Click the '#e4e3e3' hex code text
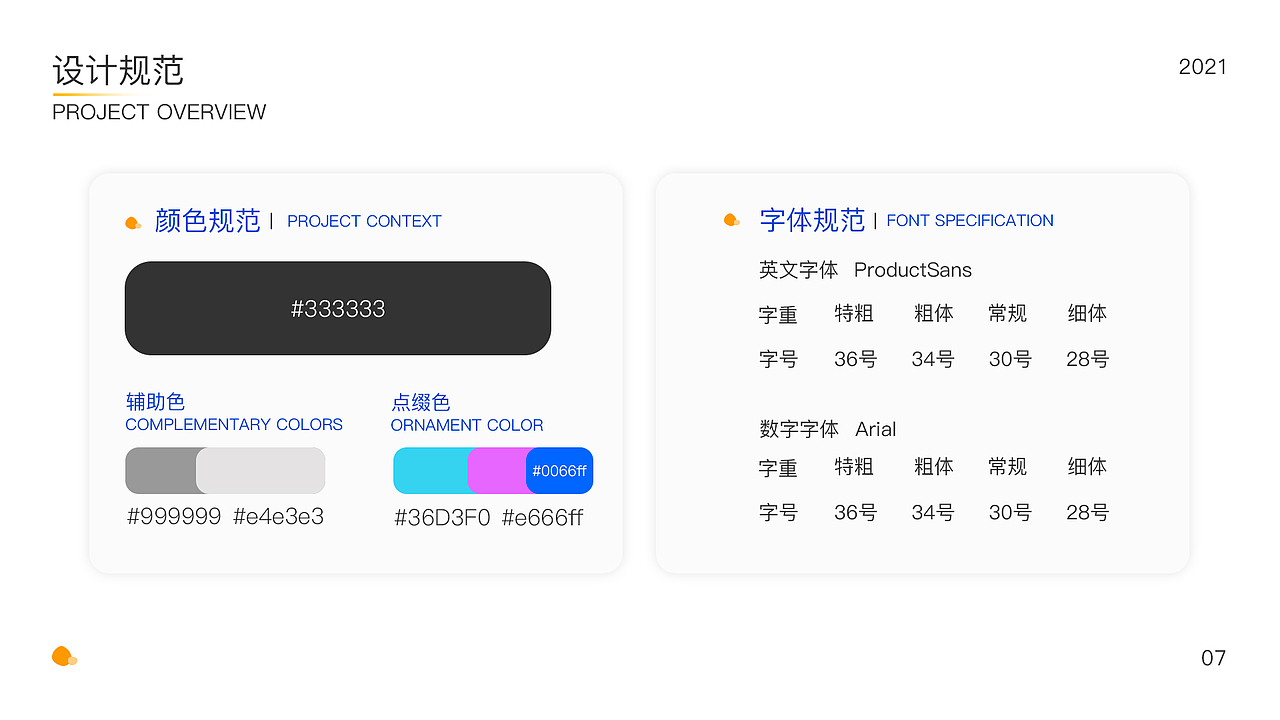The image size is (1280, 720). point(279,517)
